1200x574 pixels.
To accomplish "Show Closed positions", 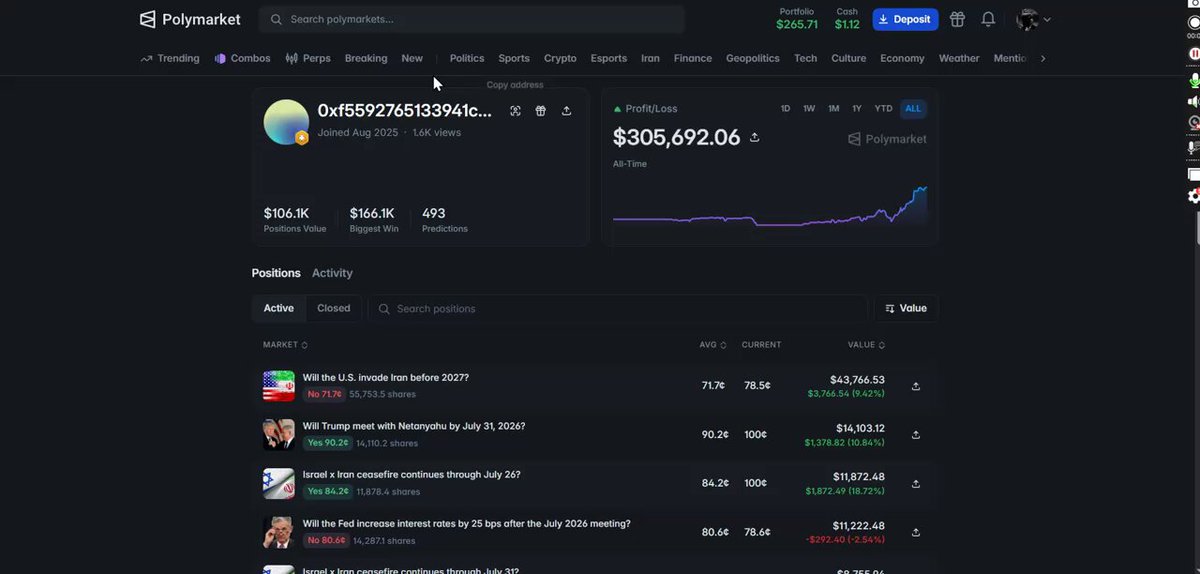I will (x=334, y=308).
